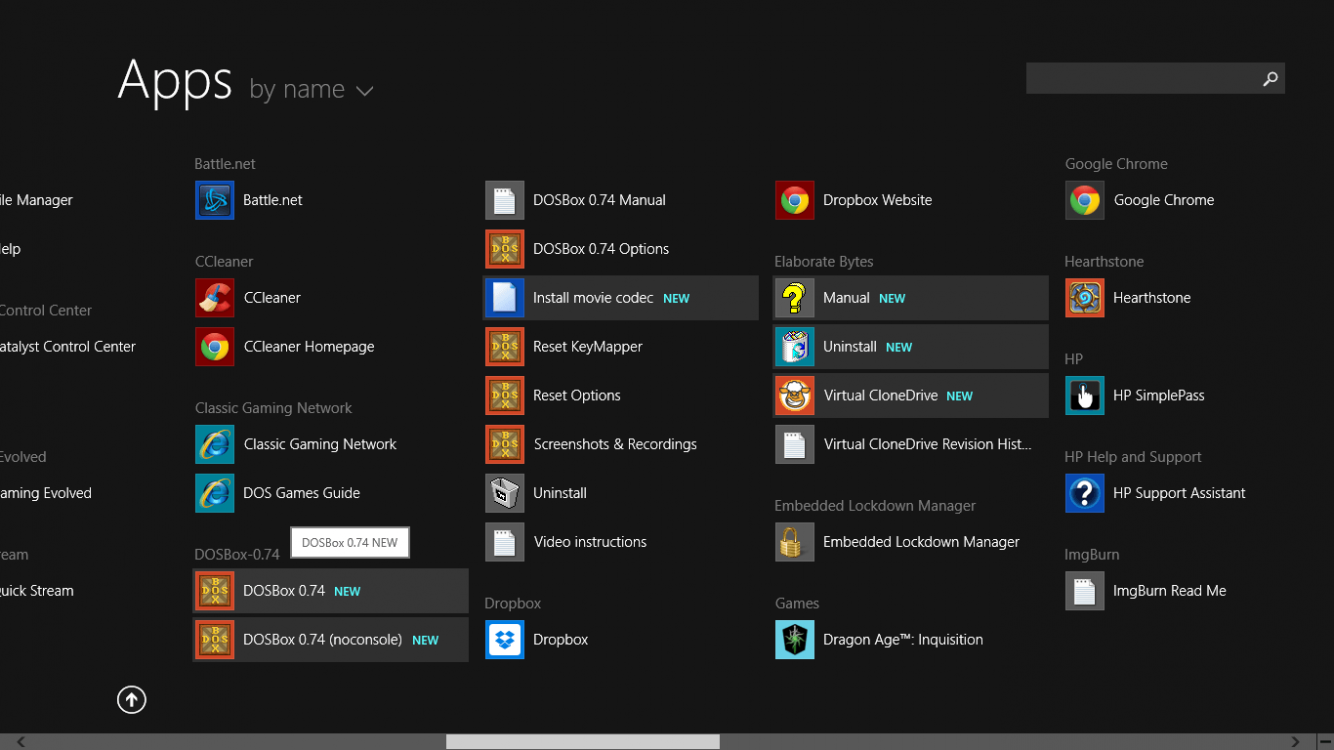1334x750 pixels.
Task: Click Reset Options DOSBox icon
Action: [x=504, y=395]
